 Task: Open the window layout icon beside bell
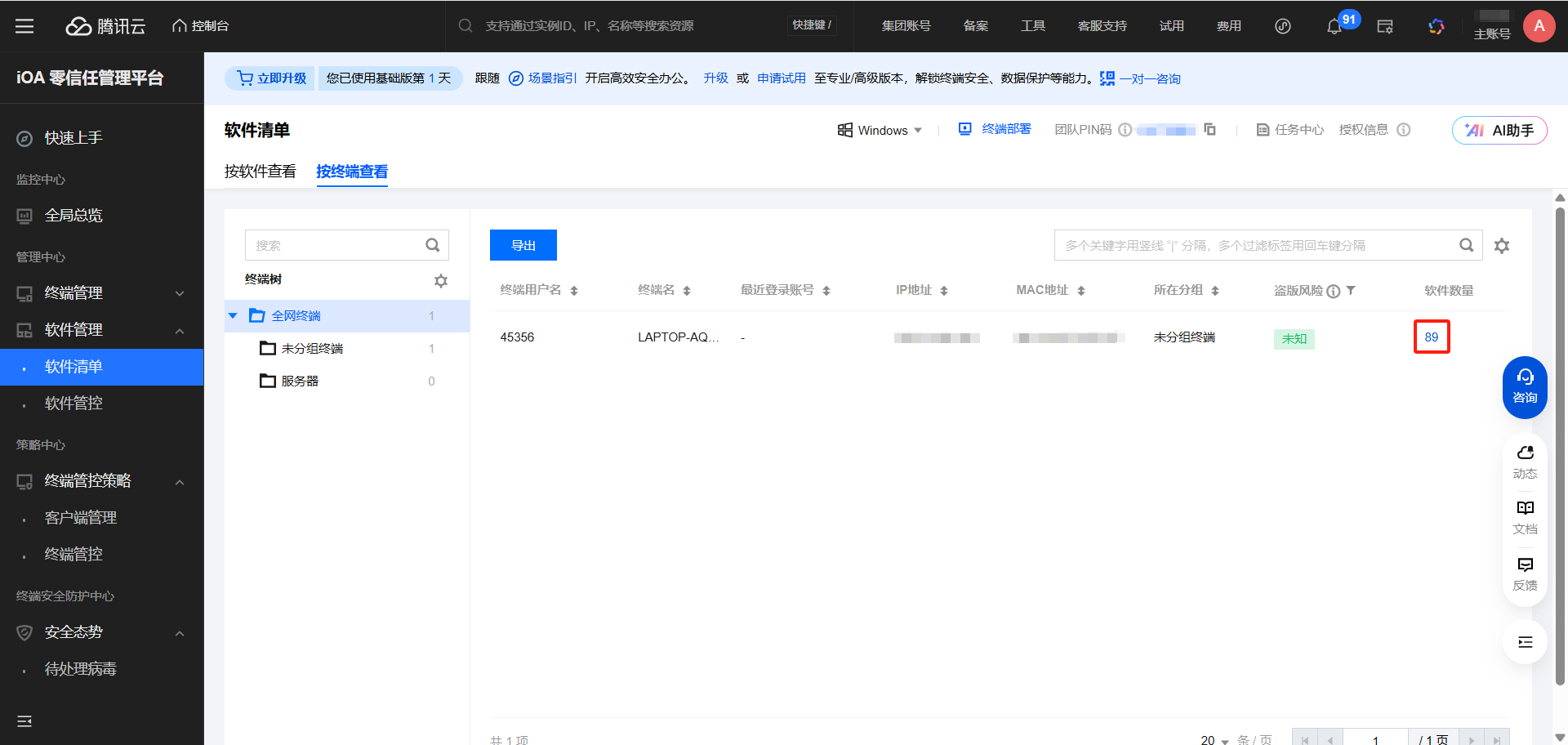[x=1385, y=26]
